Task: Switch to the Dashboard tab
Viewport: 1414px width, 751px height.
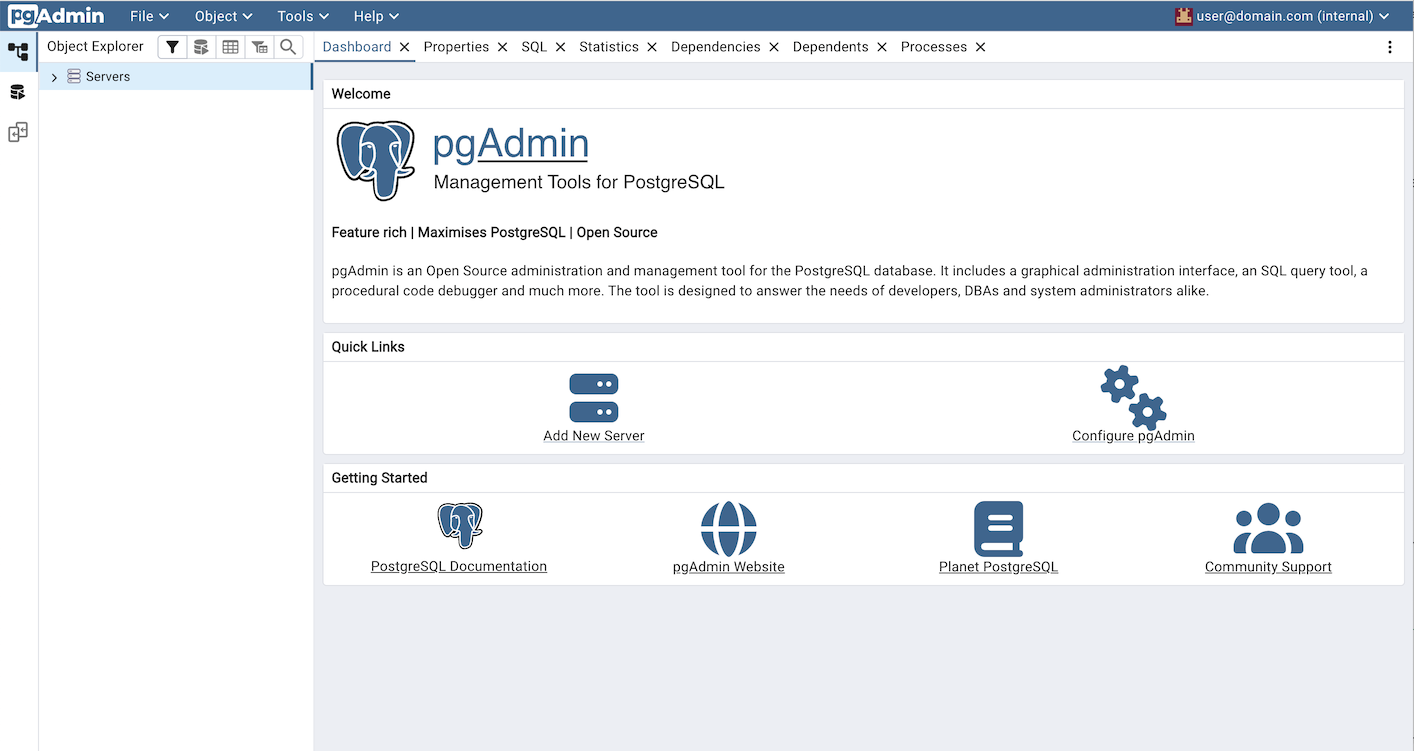Action: point(357,47)
